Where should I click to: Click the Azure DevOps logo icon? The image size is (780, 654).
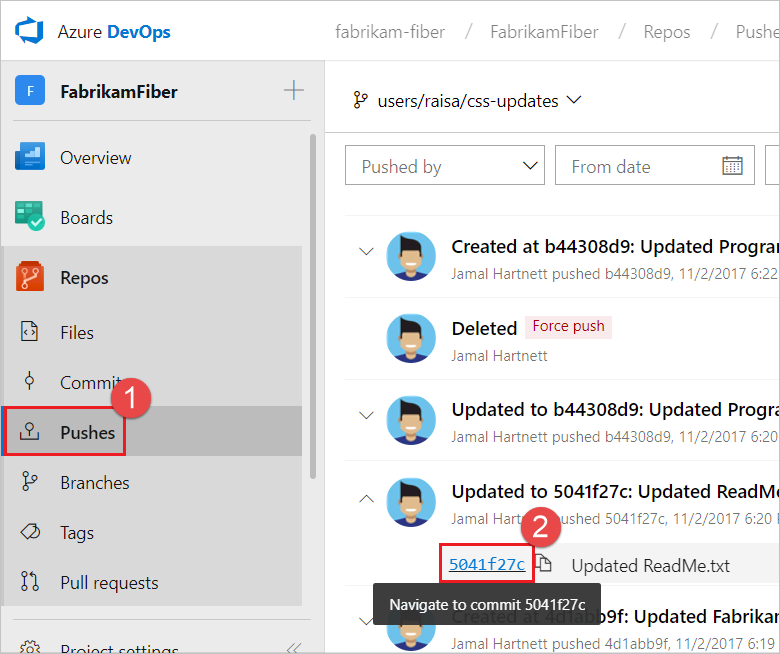click(31, 30)
